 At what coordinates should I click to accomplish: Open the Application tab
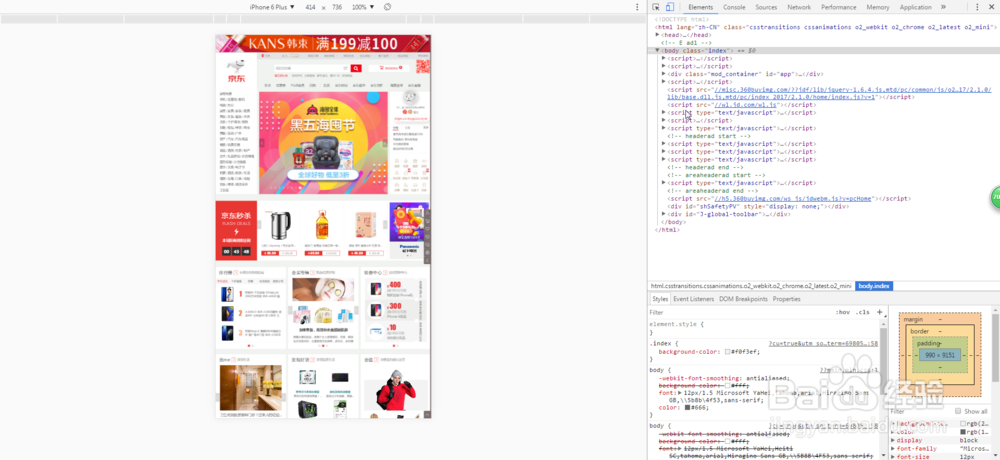coord(915,7)
